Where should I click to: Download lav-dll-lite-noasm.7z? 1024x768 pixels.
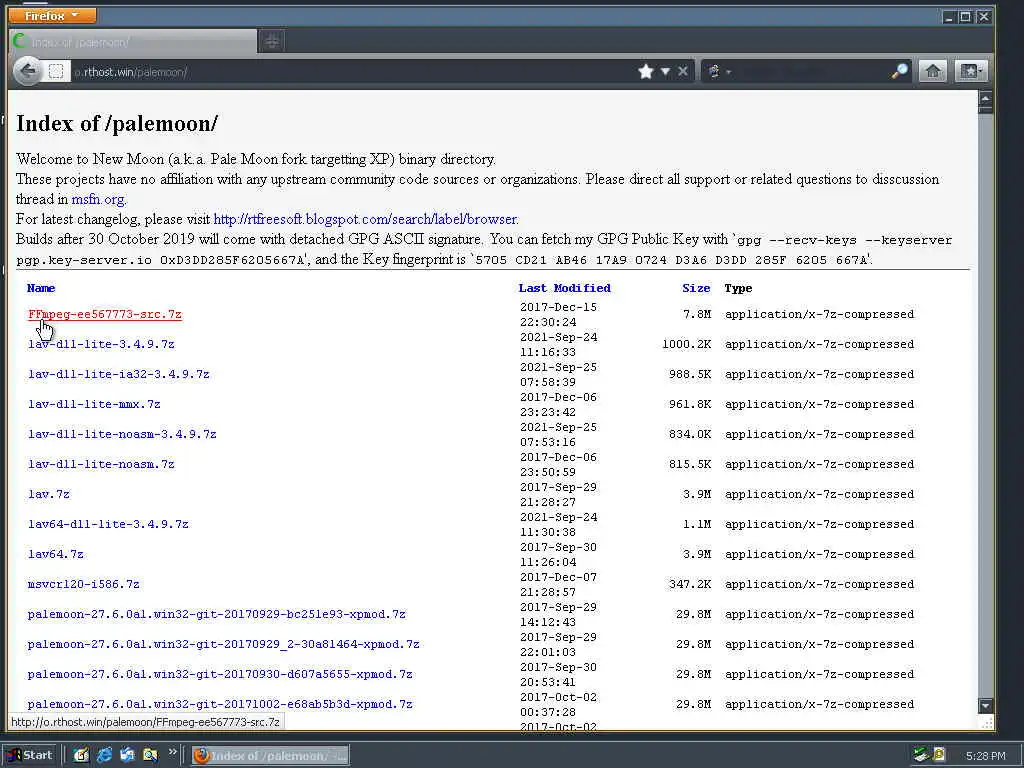tap(101, 464)
